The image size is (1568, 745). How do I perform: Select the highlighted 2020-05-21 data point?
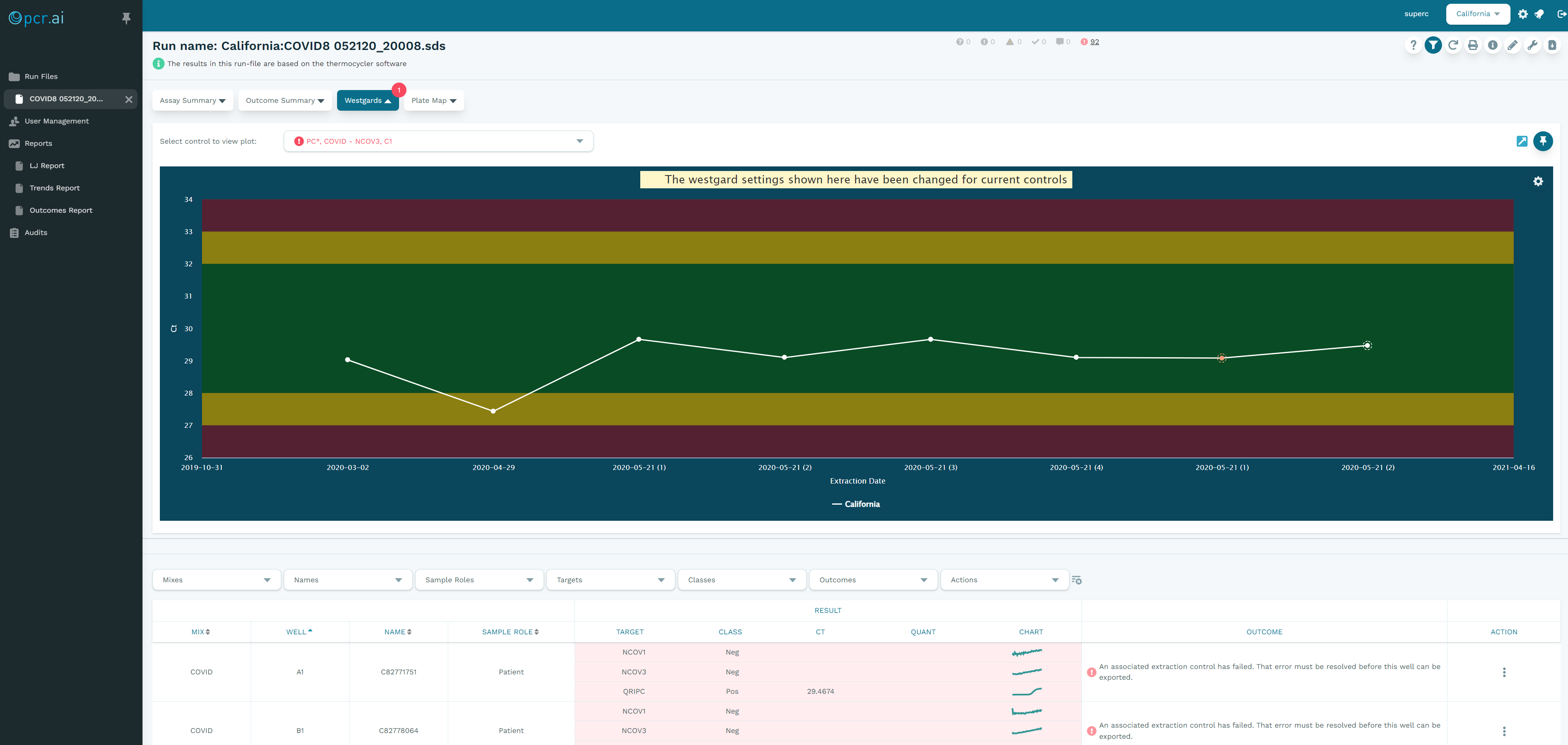(1222, 358)
